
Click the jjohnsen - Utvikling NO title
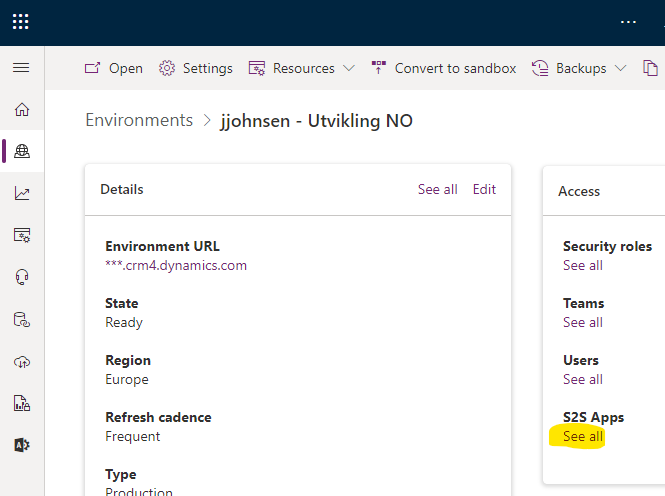(316, 121)
